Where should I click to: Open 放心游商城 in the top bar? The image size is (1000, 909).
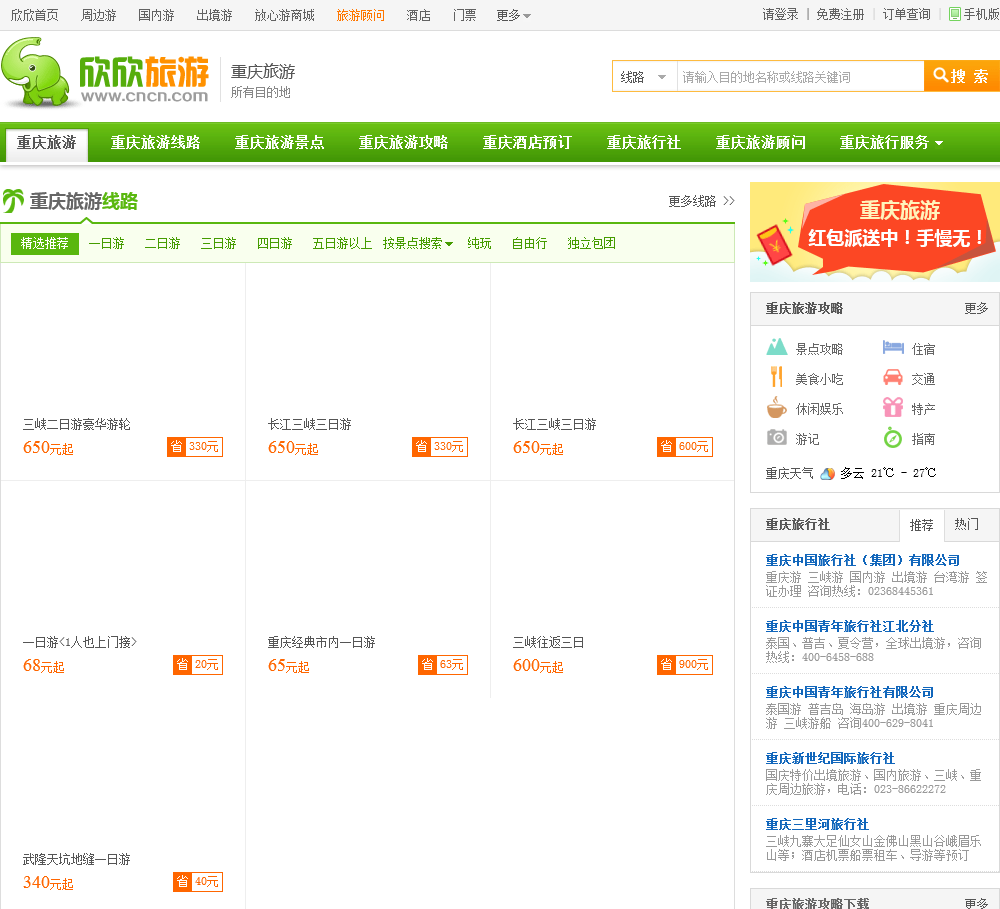pyautogui.click(x=284, y=15)
